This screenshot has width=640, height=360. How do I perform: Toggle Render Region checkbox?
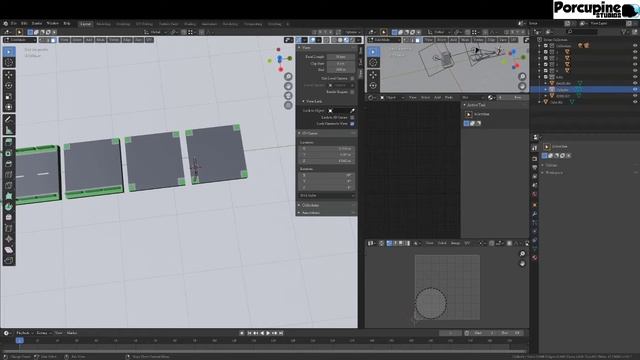tap(352, 92)
